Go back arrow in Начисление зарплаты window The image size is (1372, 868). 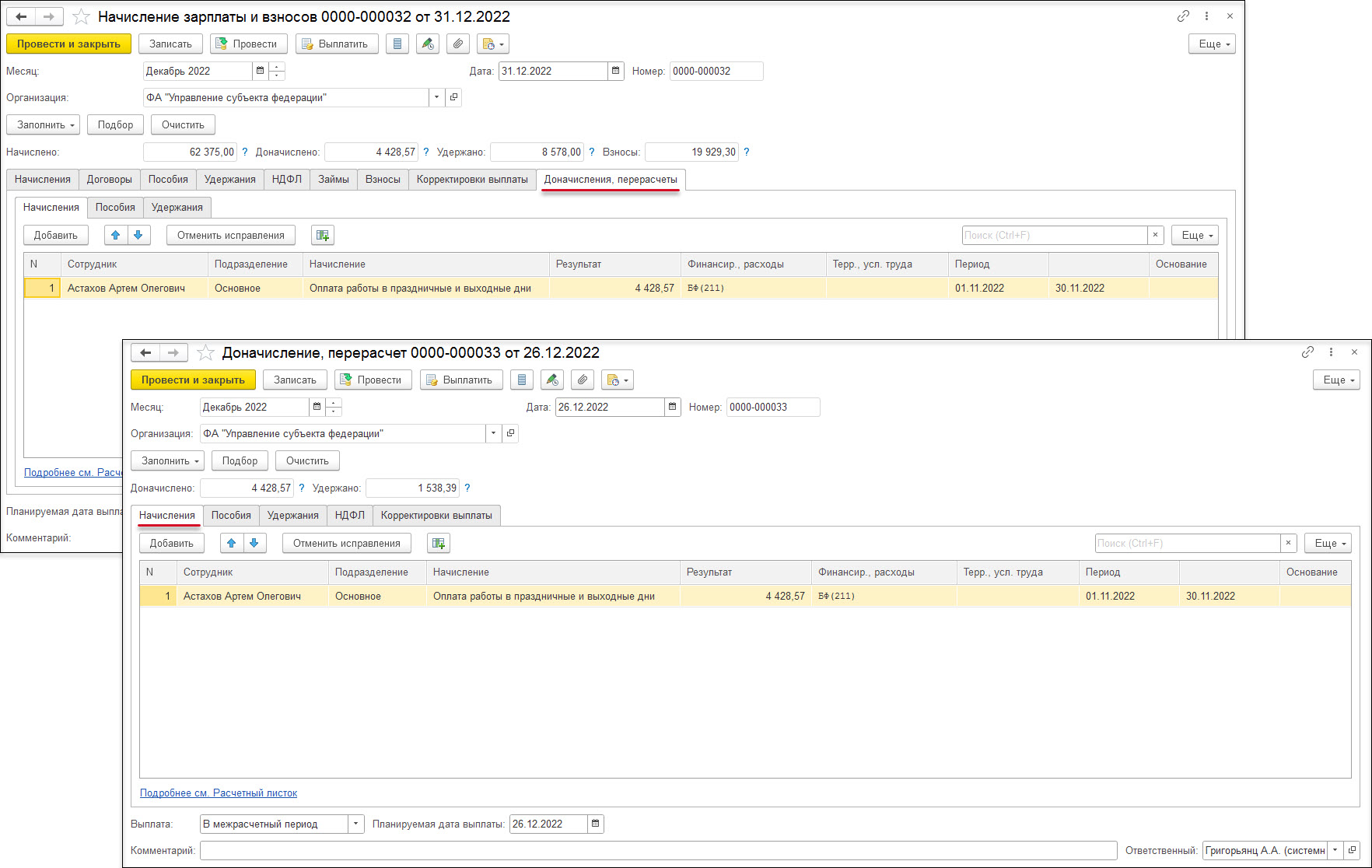[x=21, y=16]
